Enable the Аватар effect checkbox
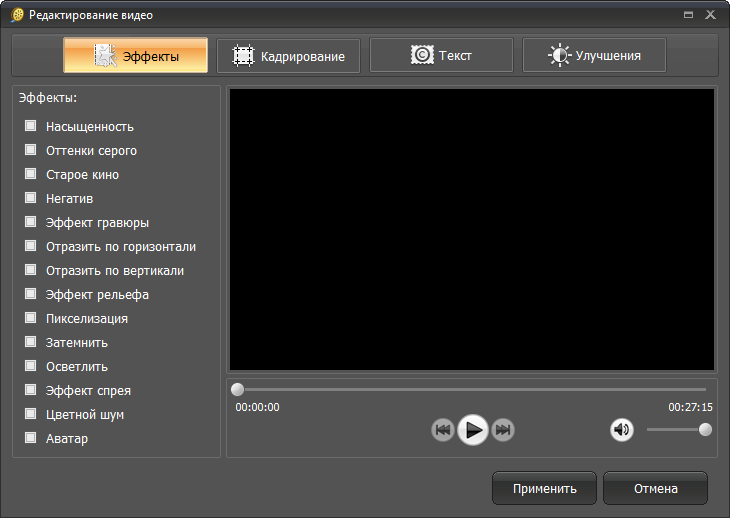The width and height of the screenshot is (730, 518). [31, 437]
